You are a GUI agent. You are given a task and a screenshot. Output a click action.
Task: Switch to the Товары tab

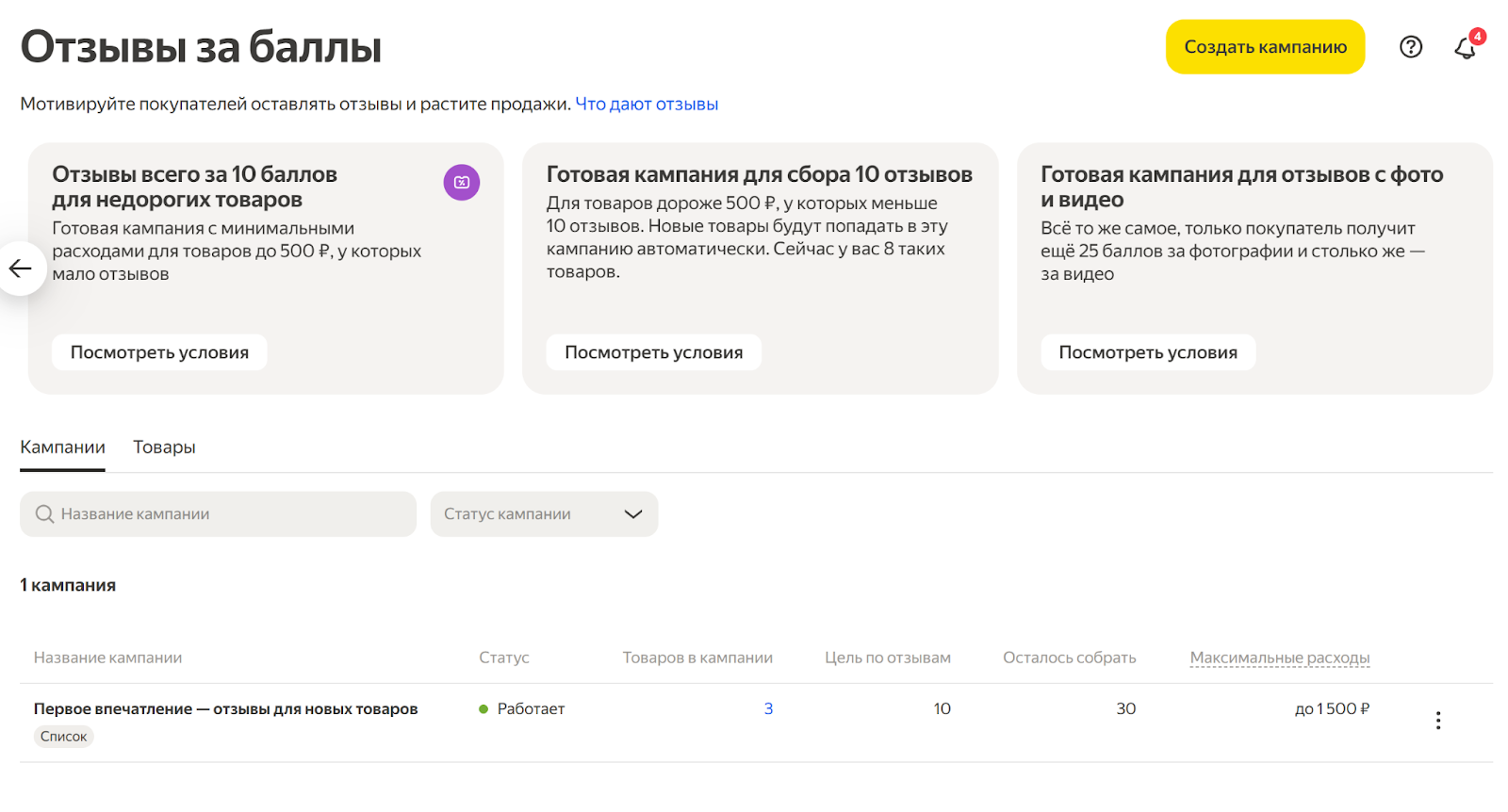164,447
